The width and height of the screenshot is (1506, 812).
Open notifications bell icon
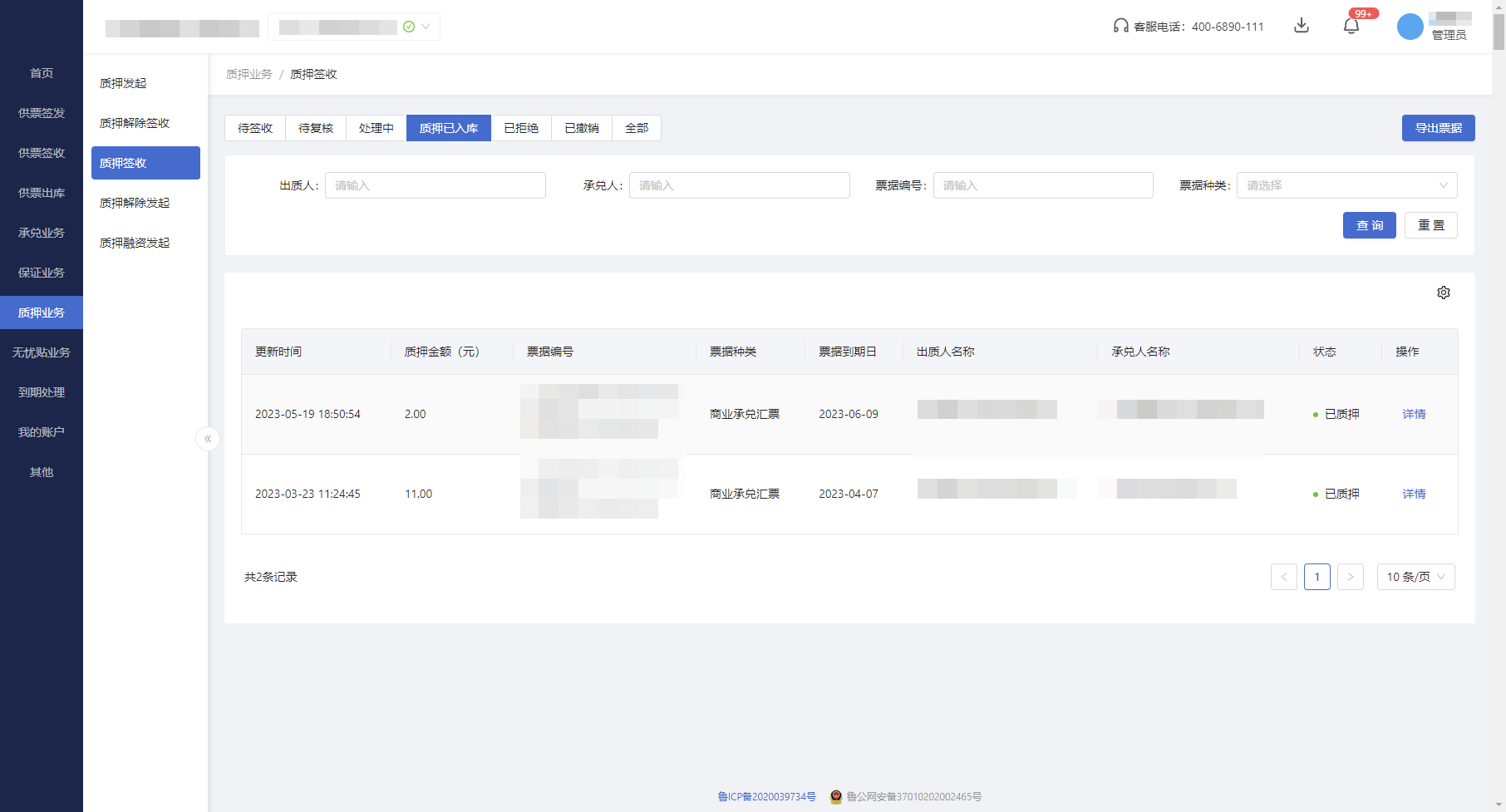[x=1351, y=26]
